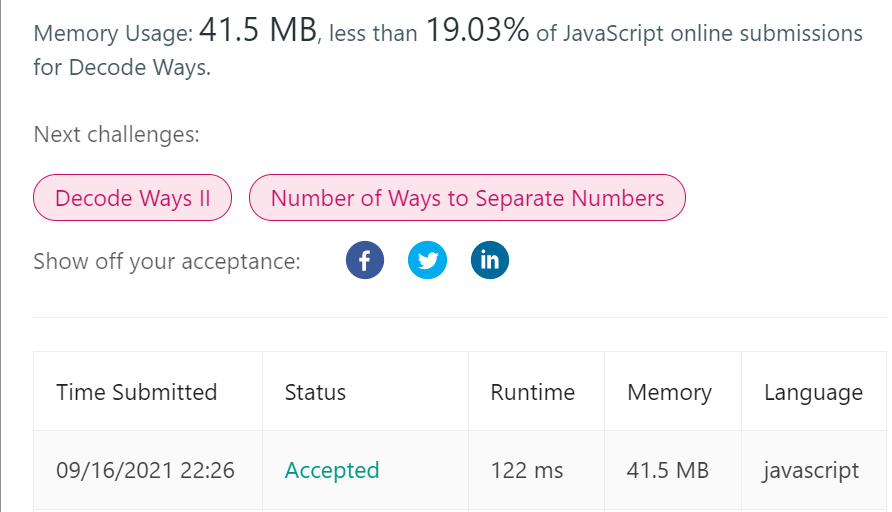Image resolution: width=892 pixels, height=512 pixels.
Task: Click the large 41.5 MB memory usage value
Action: (x=258, y=31)
